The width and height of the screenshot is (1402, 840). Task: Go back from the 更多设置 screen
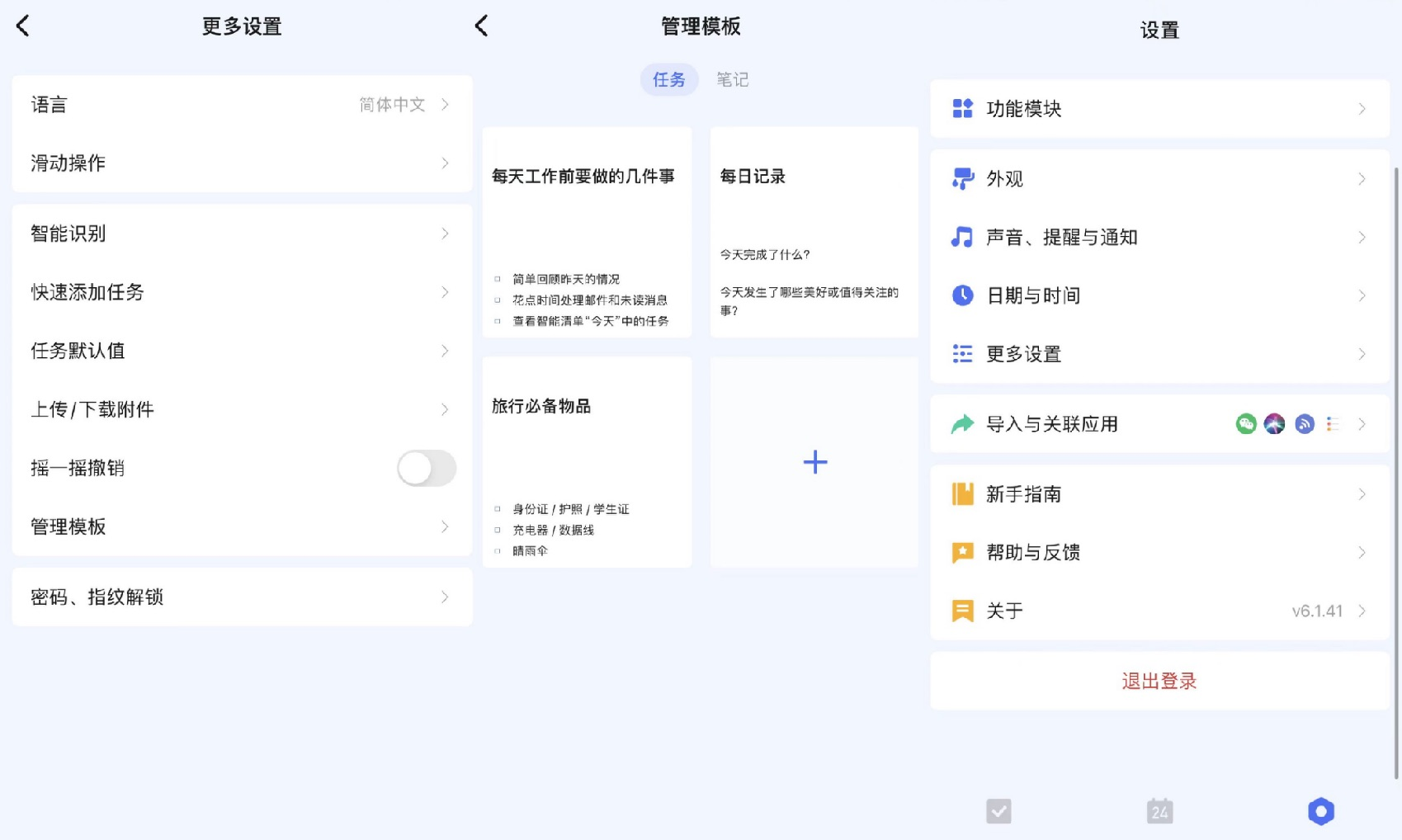(23, 26)
